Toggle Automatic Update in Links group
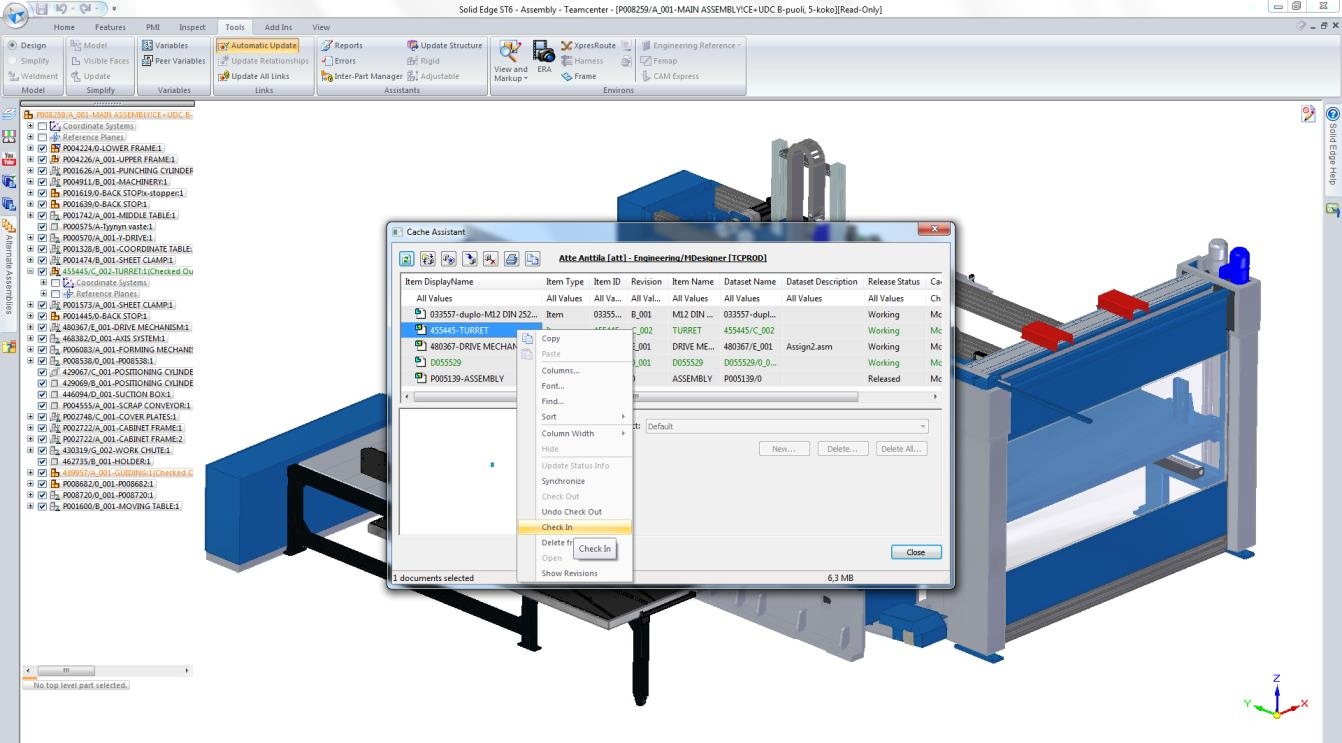The width and height of the screenshot is (1342, 743). 257,45
